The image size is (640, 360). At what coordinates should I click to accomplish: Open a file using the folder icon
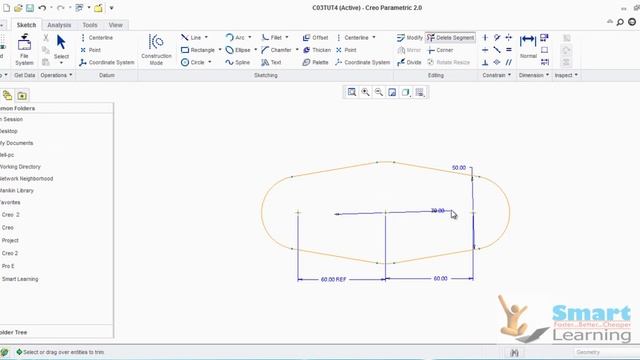pos(18,8)
